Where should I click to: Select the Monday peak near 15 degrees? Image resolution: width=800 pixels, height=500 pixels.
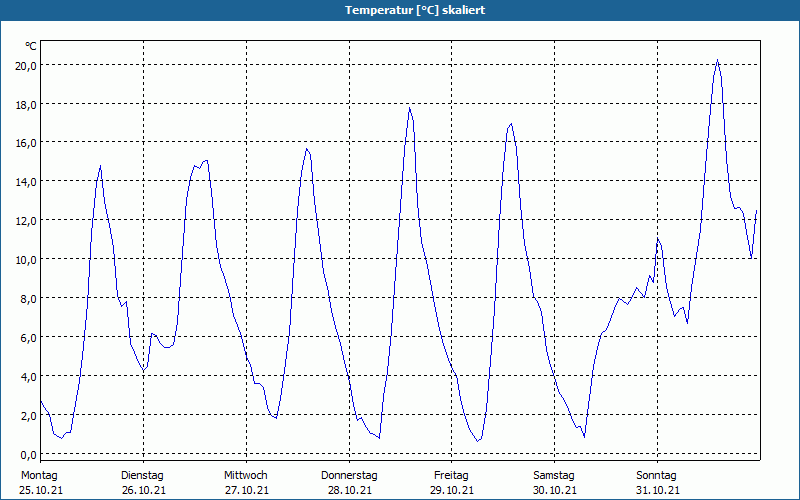(x=101, y=166)
